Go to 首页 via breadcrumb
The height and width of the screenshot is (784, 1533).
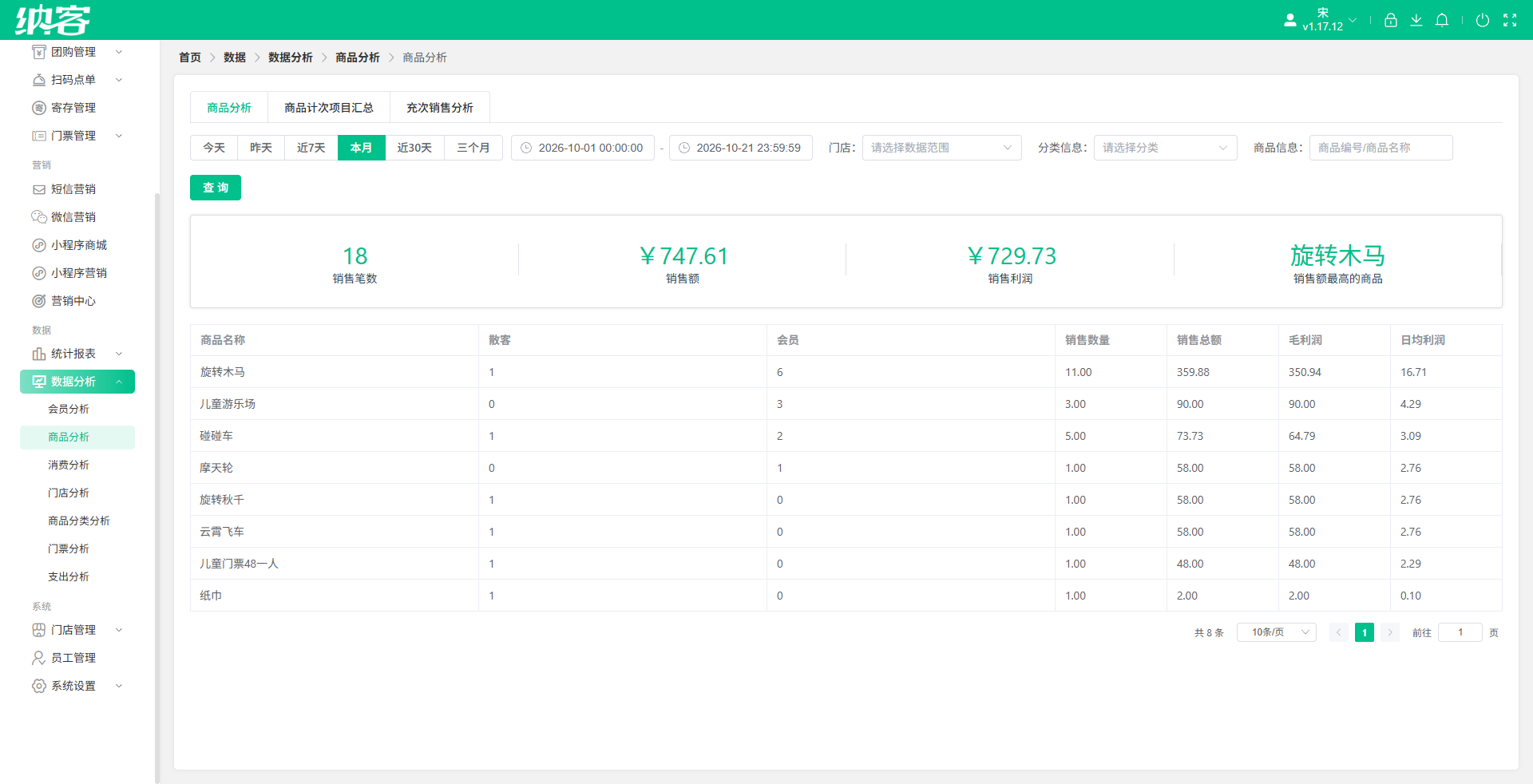tap(190, 57)
